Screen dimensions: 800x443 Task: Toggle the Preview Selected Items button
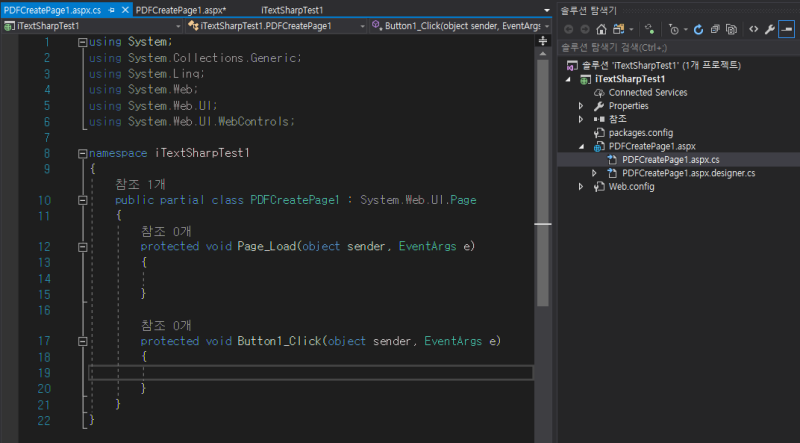click(x=787, y=28)
